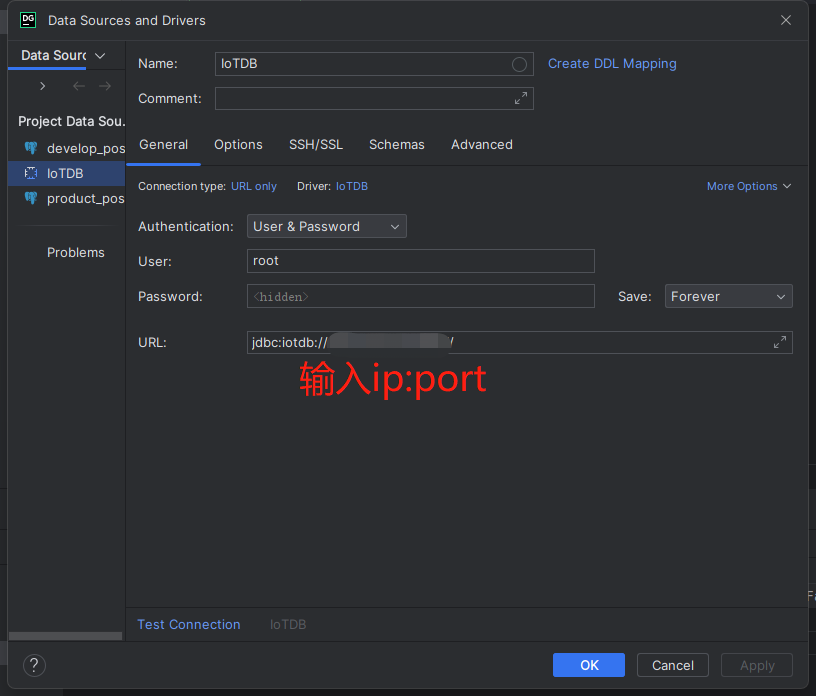Screen dimensions: 816x696
Task: Open the SSH/SSL tab
Action: click(x=316, y=145)
